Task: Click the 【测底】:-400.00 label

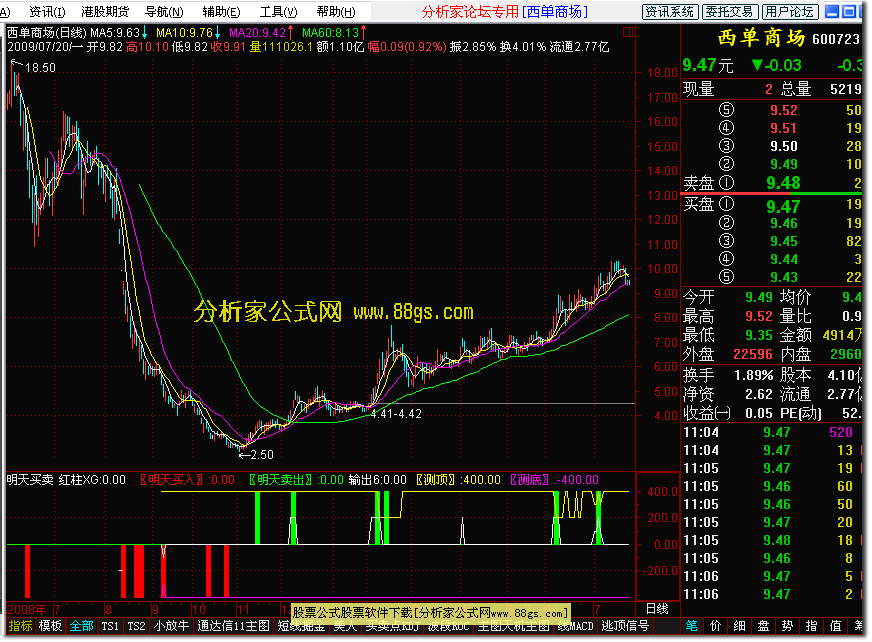Action: click(x=552, y=480)
